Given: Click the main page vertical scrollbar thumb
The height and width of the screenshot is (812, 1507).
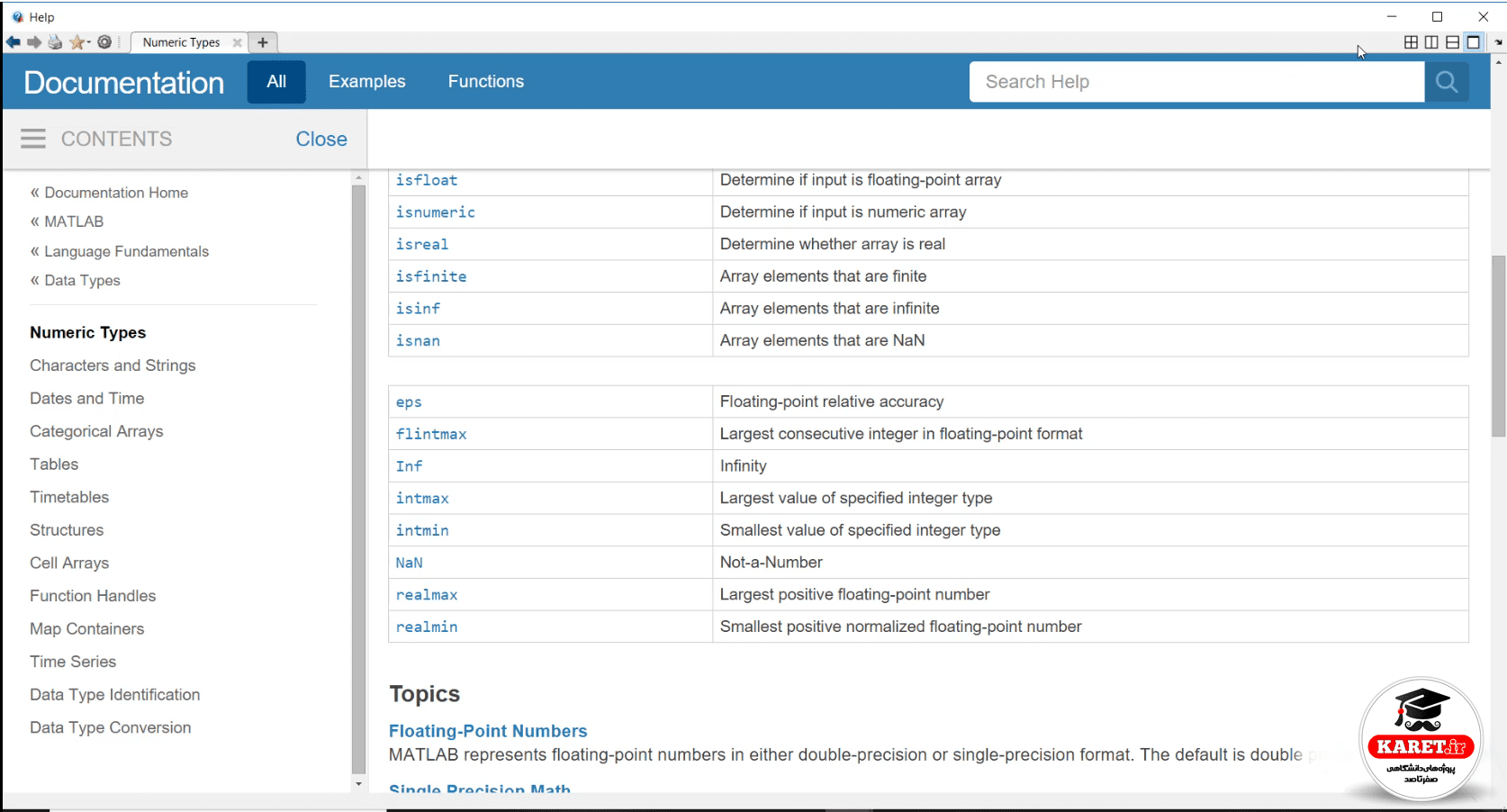Looking at the screenshot, I should [1499, 347].
